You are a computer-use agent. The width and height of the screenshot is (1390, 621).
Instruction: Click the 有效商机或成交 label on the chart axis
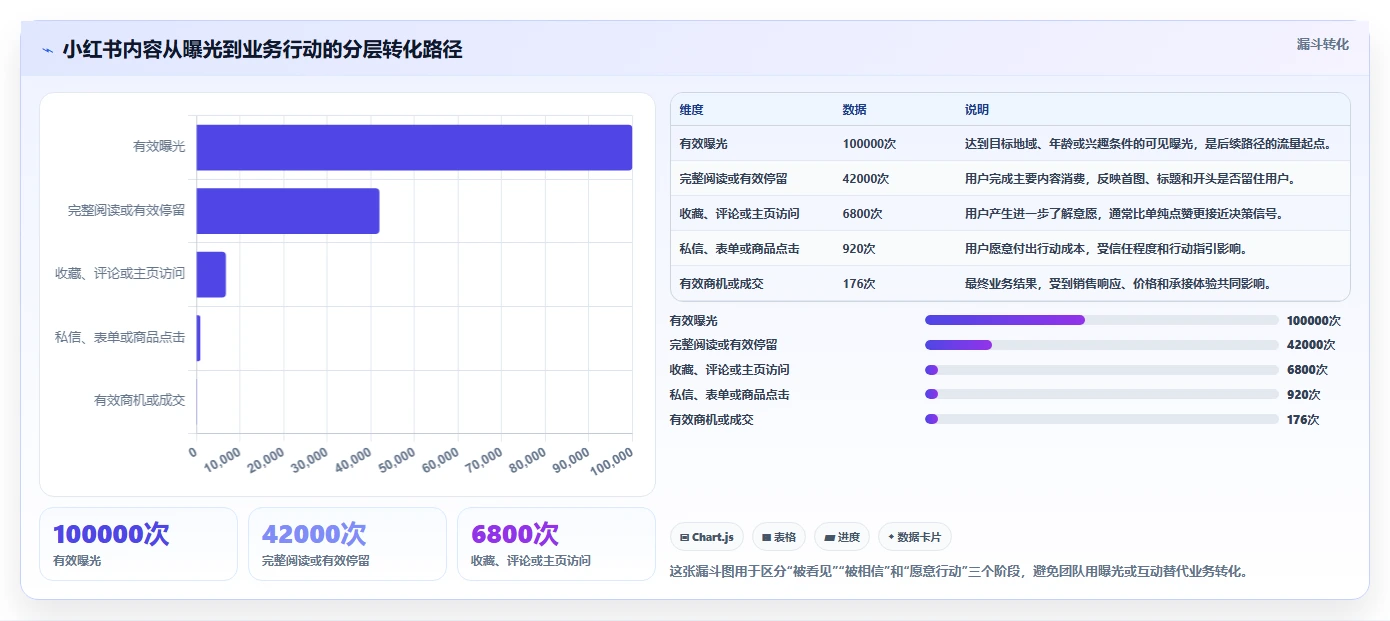coord(139,400)
